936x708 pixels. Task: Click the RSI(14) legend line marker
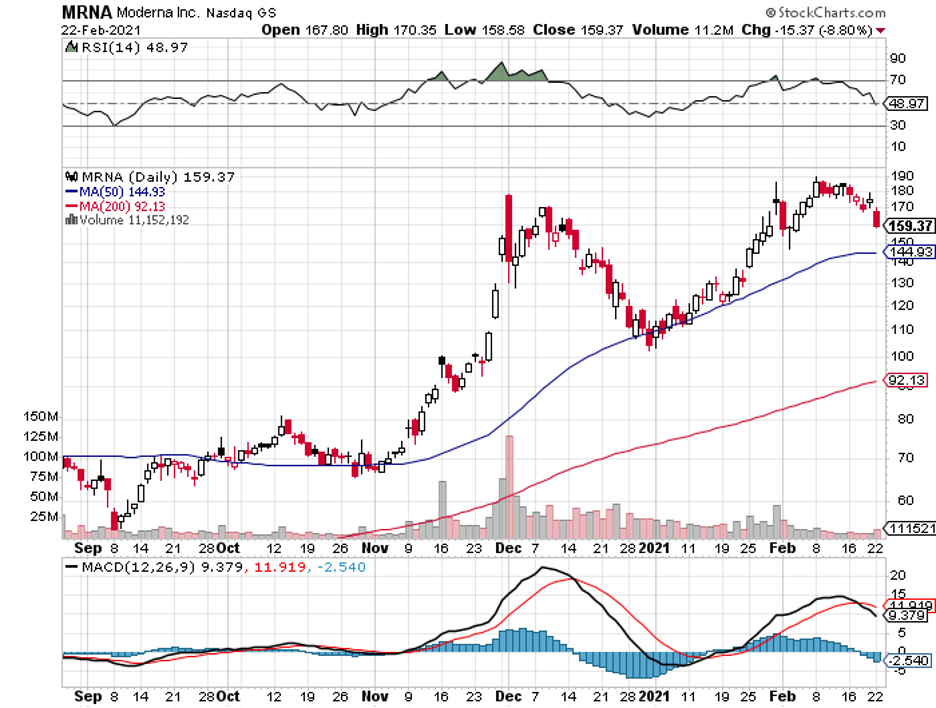(x=70, y=48)
